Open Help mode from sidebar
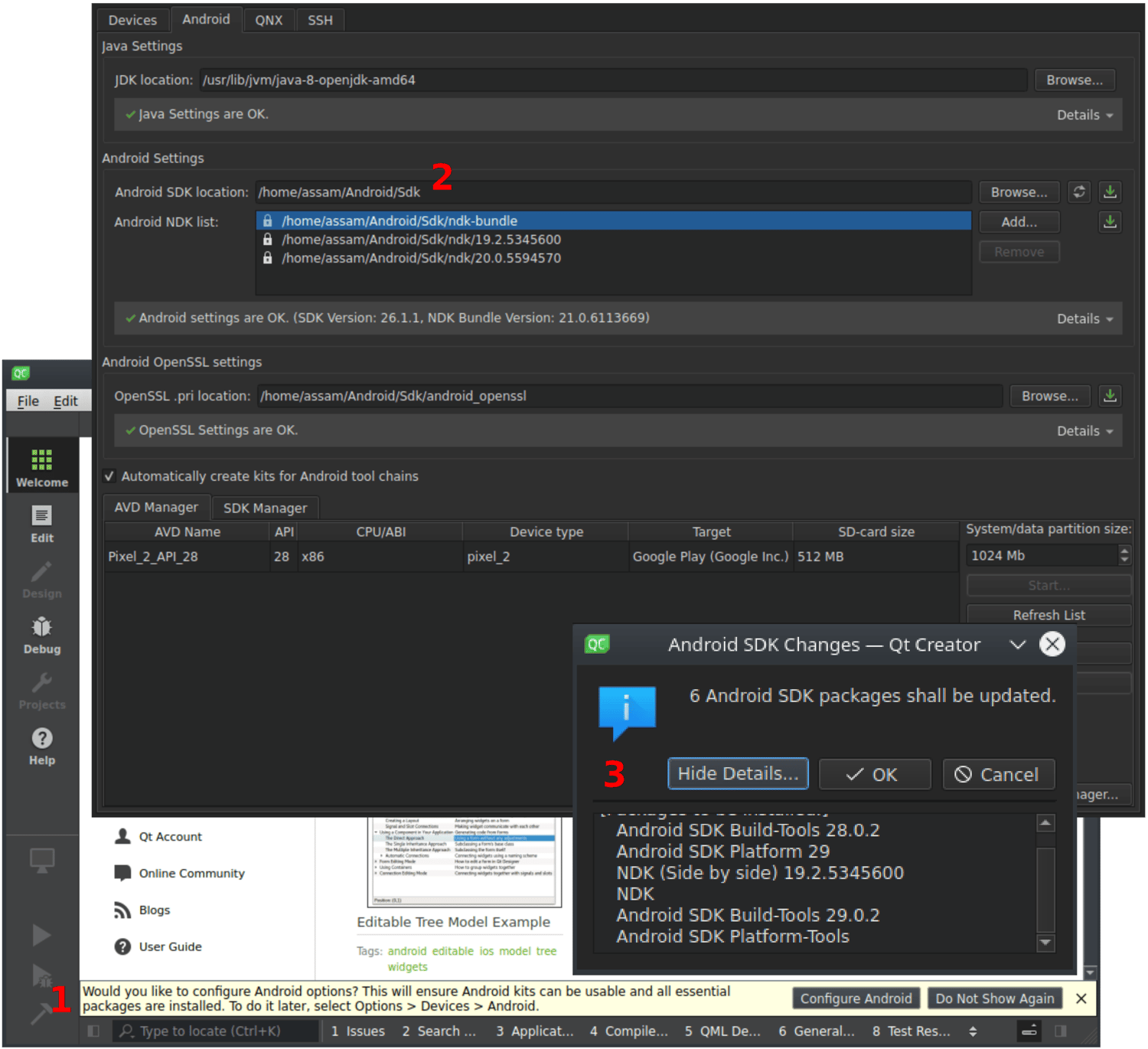 pyautogui.click(x=42, y=746)
